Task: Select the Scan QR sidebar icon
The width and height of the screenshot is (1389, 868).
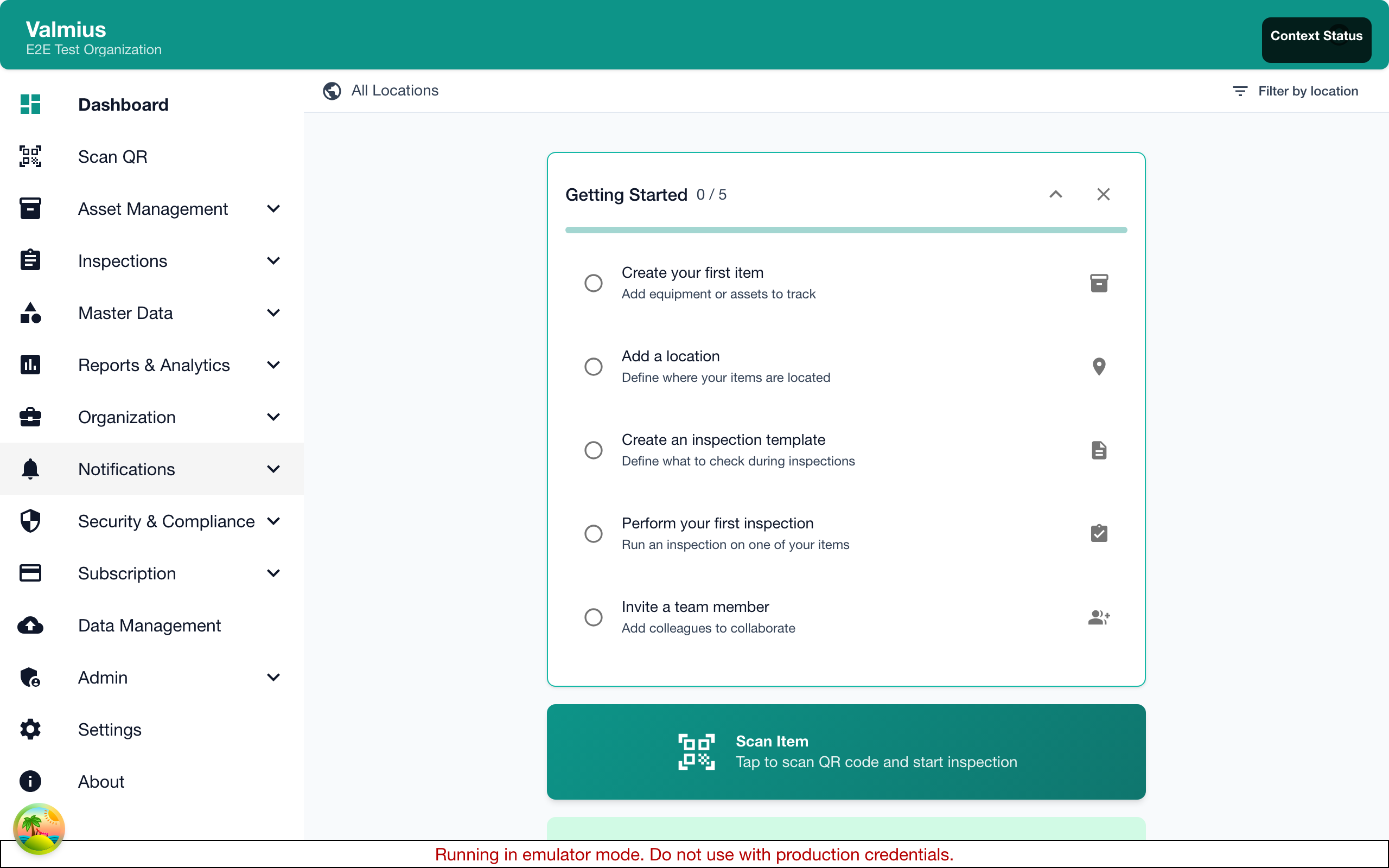Action: 30,156
